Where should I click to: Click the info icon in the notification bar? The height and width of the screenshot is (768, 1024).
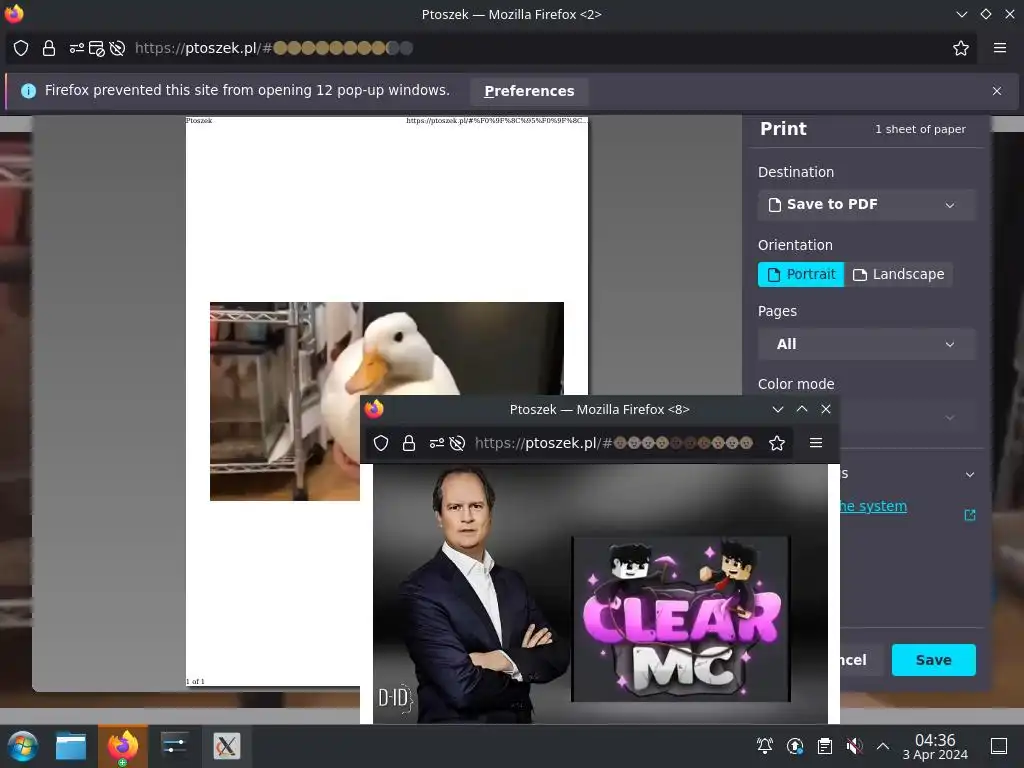(28, 91)
